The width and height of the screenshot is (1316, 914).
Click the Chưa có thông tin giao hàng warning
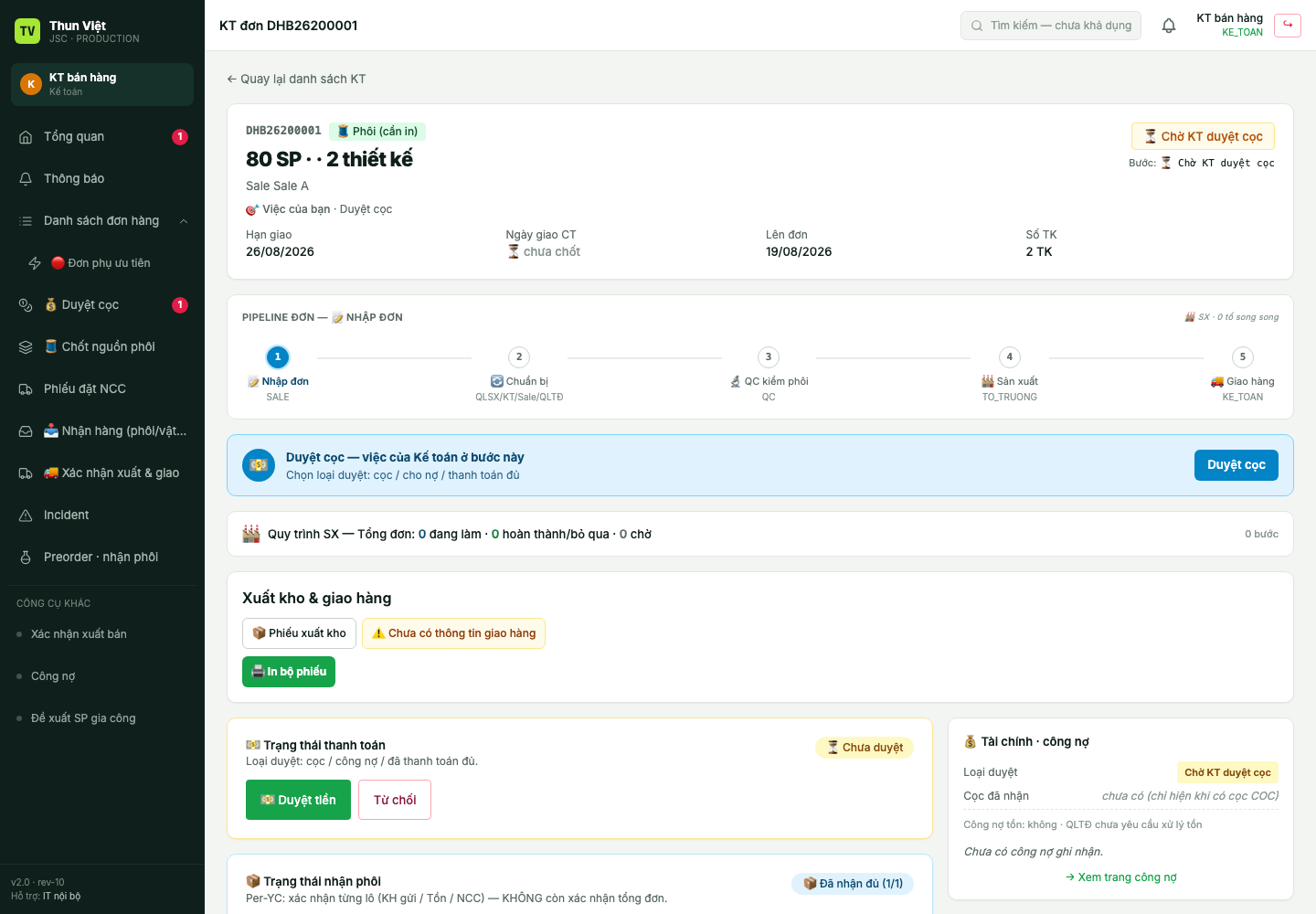click(453, 633)
